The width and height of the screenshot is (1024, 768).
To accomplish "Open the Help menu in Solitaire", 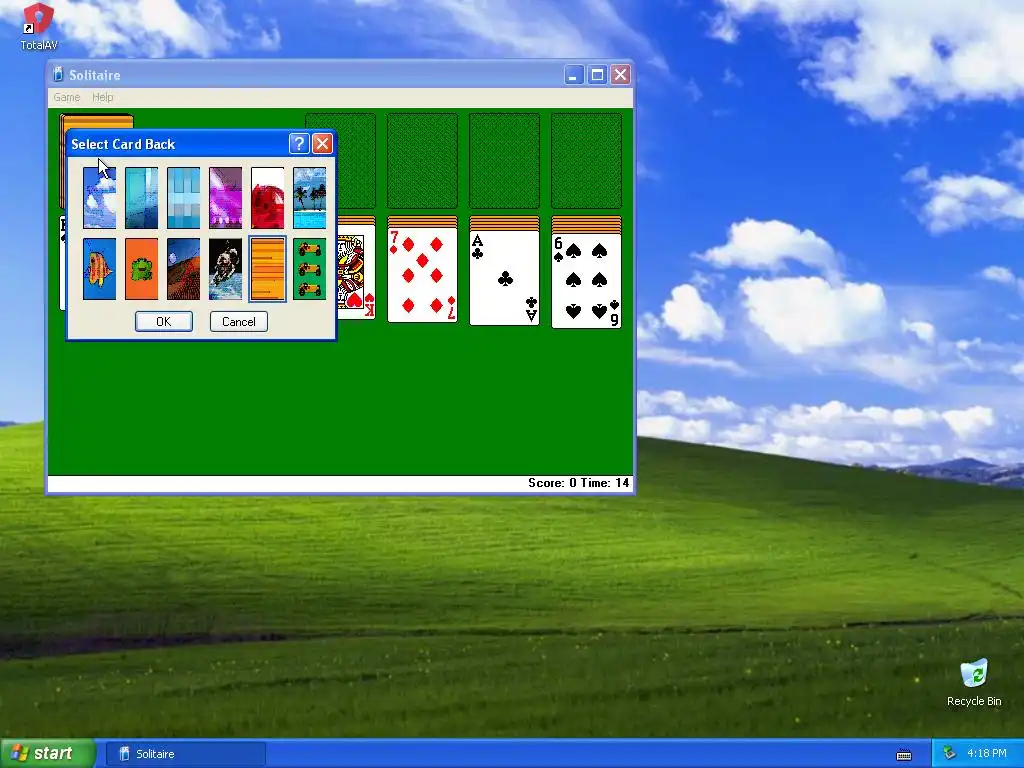I will (x=103, y=97).
